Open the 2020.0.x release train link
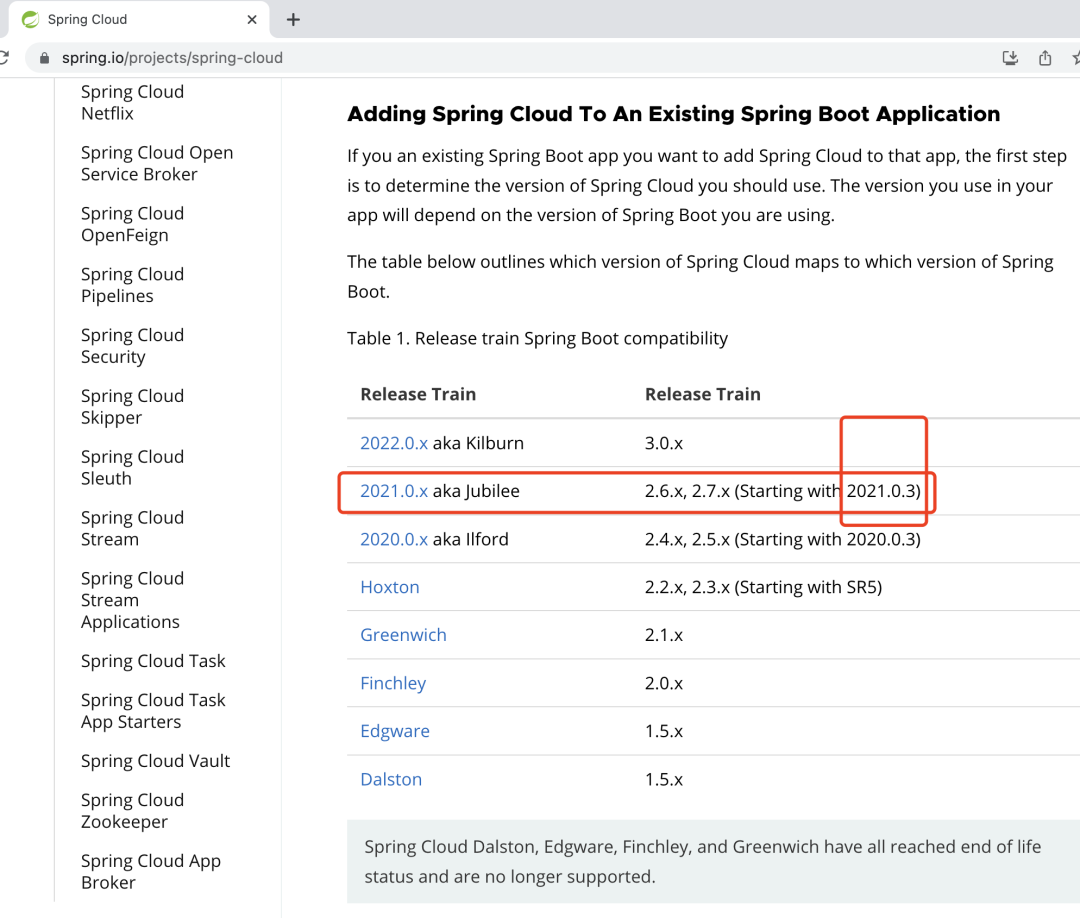 click(x=394, y=539)
